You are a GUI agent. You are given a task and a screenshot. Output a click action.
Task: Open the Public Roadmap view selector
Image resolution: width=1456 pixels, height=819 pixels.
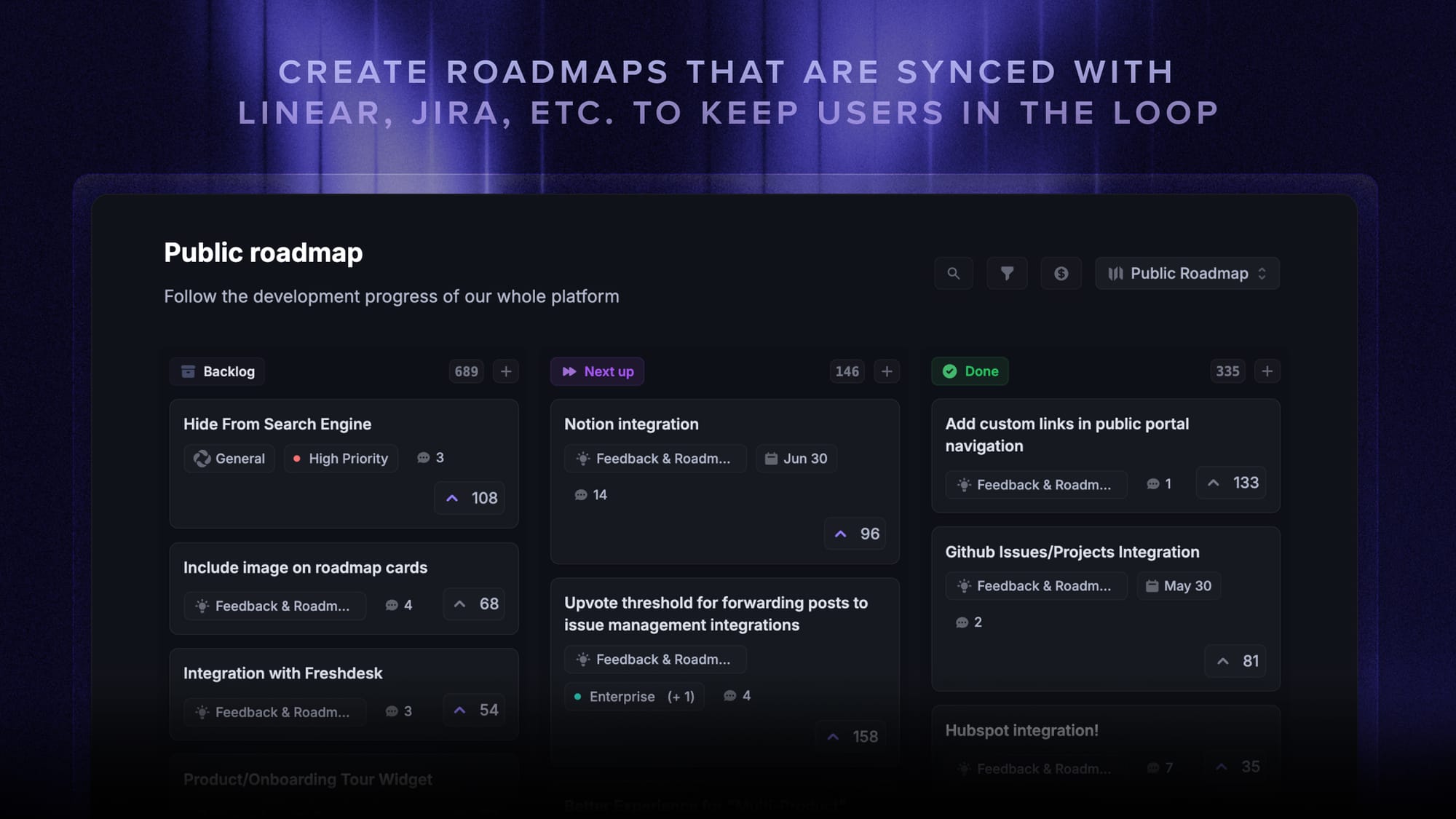[1187, 274]
